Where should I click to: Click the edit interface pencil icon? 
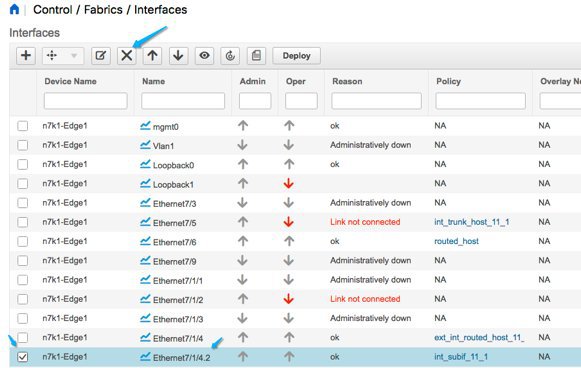101,56
